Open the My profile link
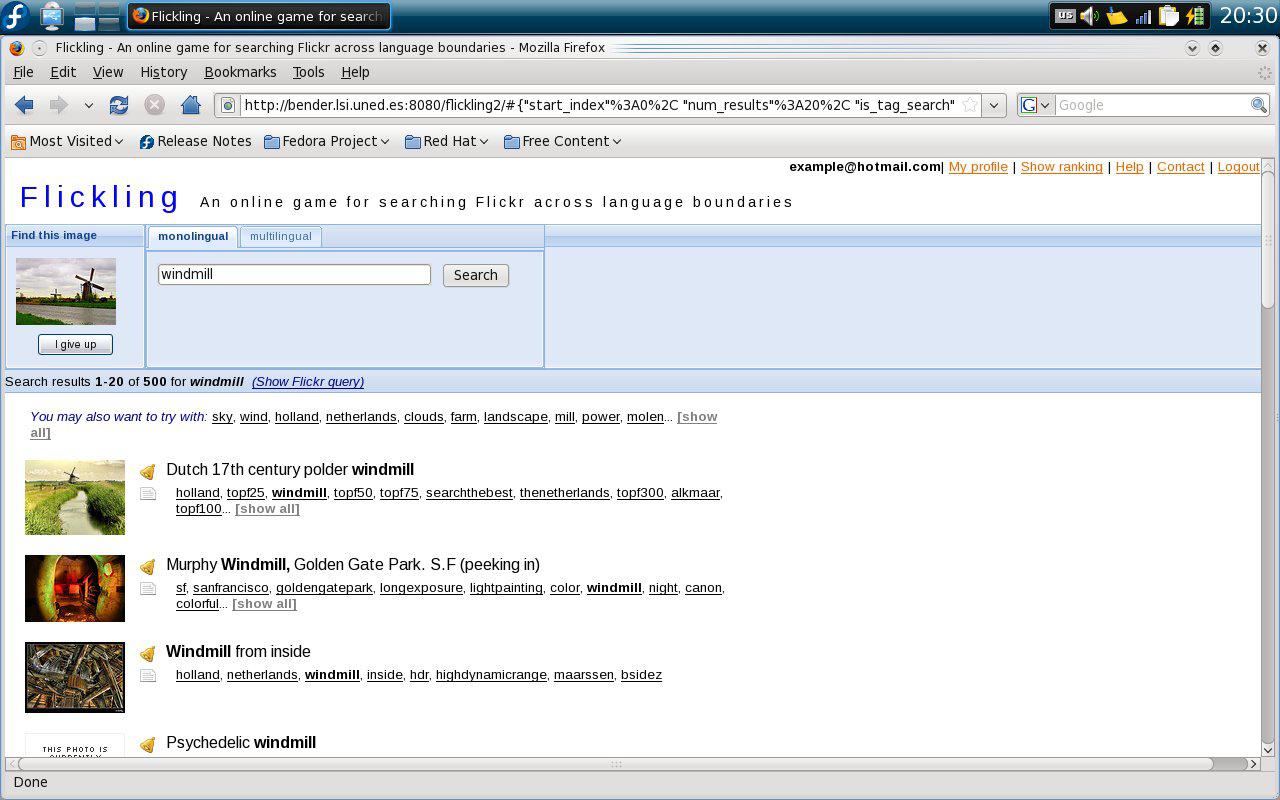This screenshot has height=800, width=1280. pyautogui.click(x=978, y=167)
